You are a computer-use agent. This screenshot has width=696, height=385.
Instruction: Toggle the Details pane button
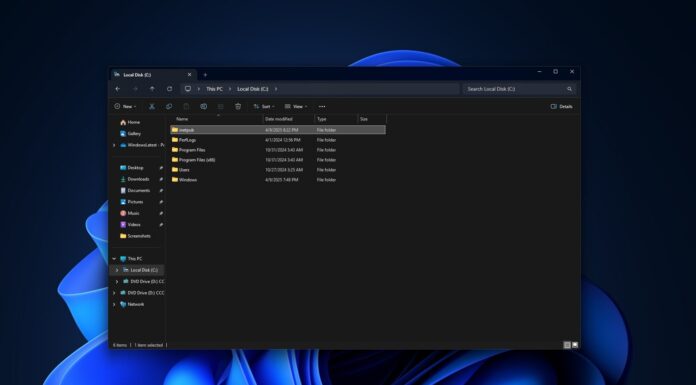point(562,107)
